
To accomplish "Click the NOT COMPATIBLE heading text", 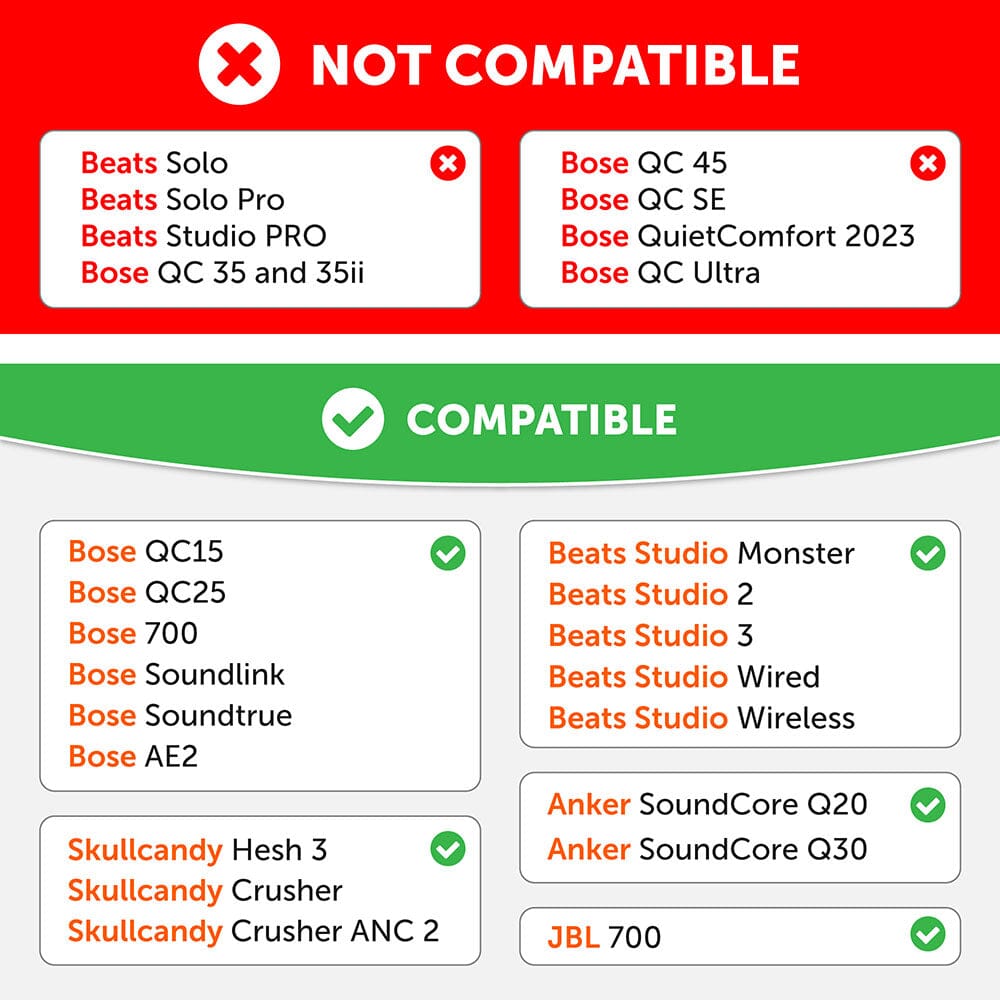I will (x=555, y=65).
